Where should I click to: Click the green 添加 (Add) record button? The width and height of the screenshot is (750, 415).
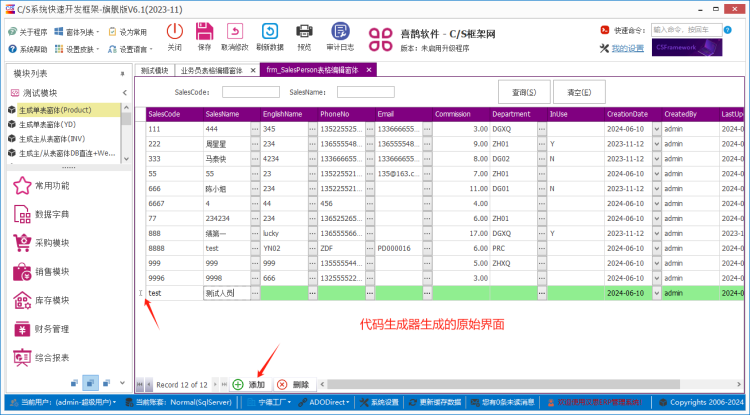point(249,384)
